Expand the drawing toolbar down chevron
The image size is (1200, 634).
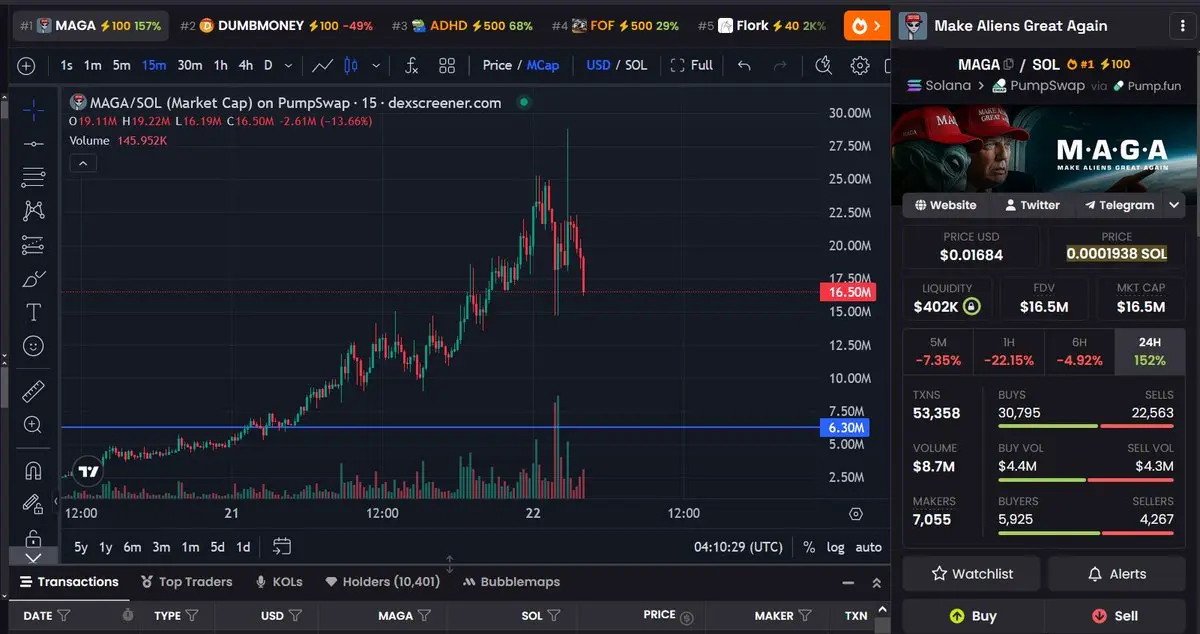click(x=33, y=557)
